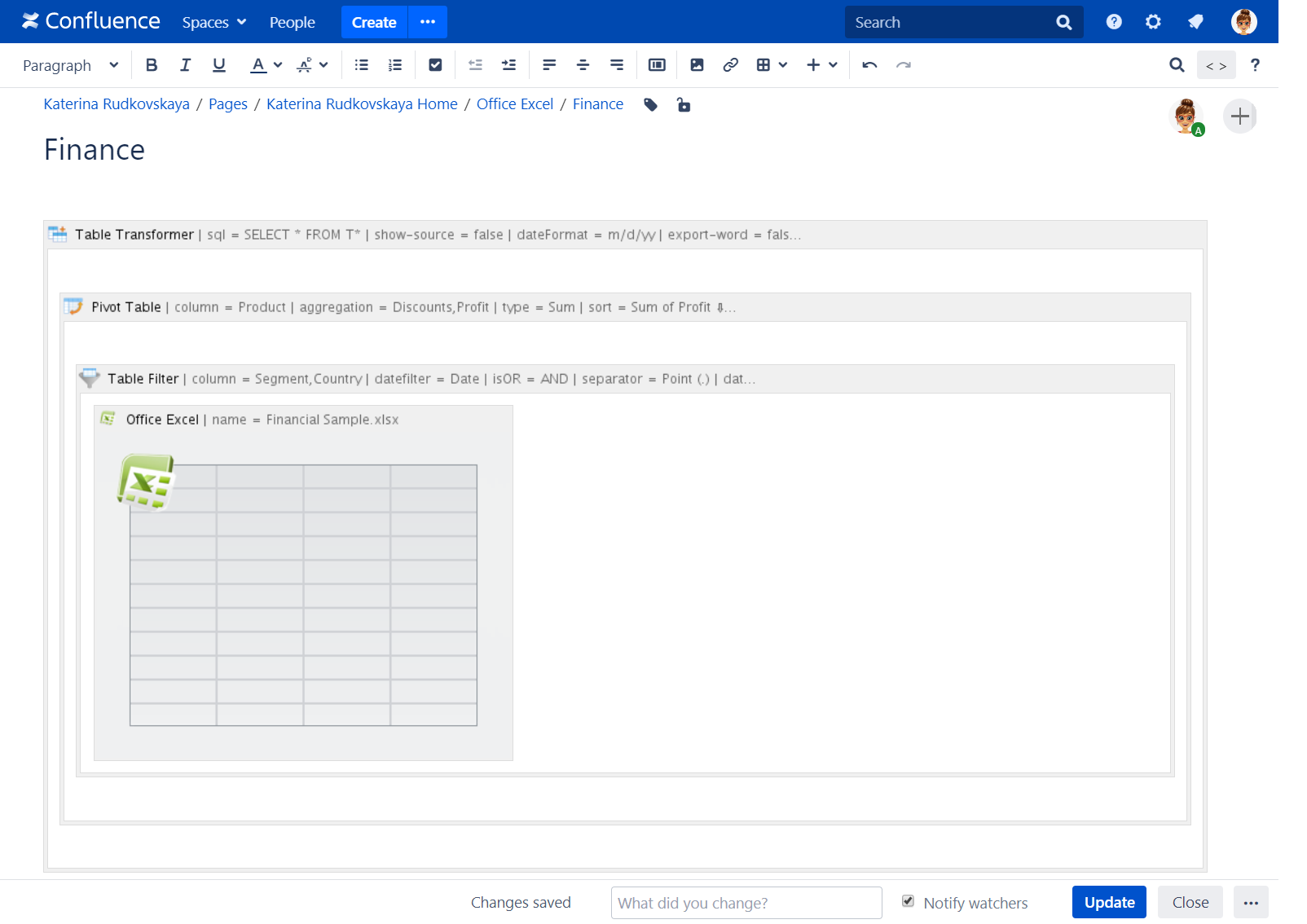Image resolution: width=1307 pixels, height=924 pixels.
Task: Open the Spaces menu
Action: (213, 22)
